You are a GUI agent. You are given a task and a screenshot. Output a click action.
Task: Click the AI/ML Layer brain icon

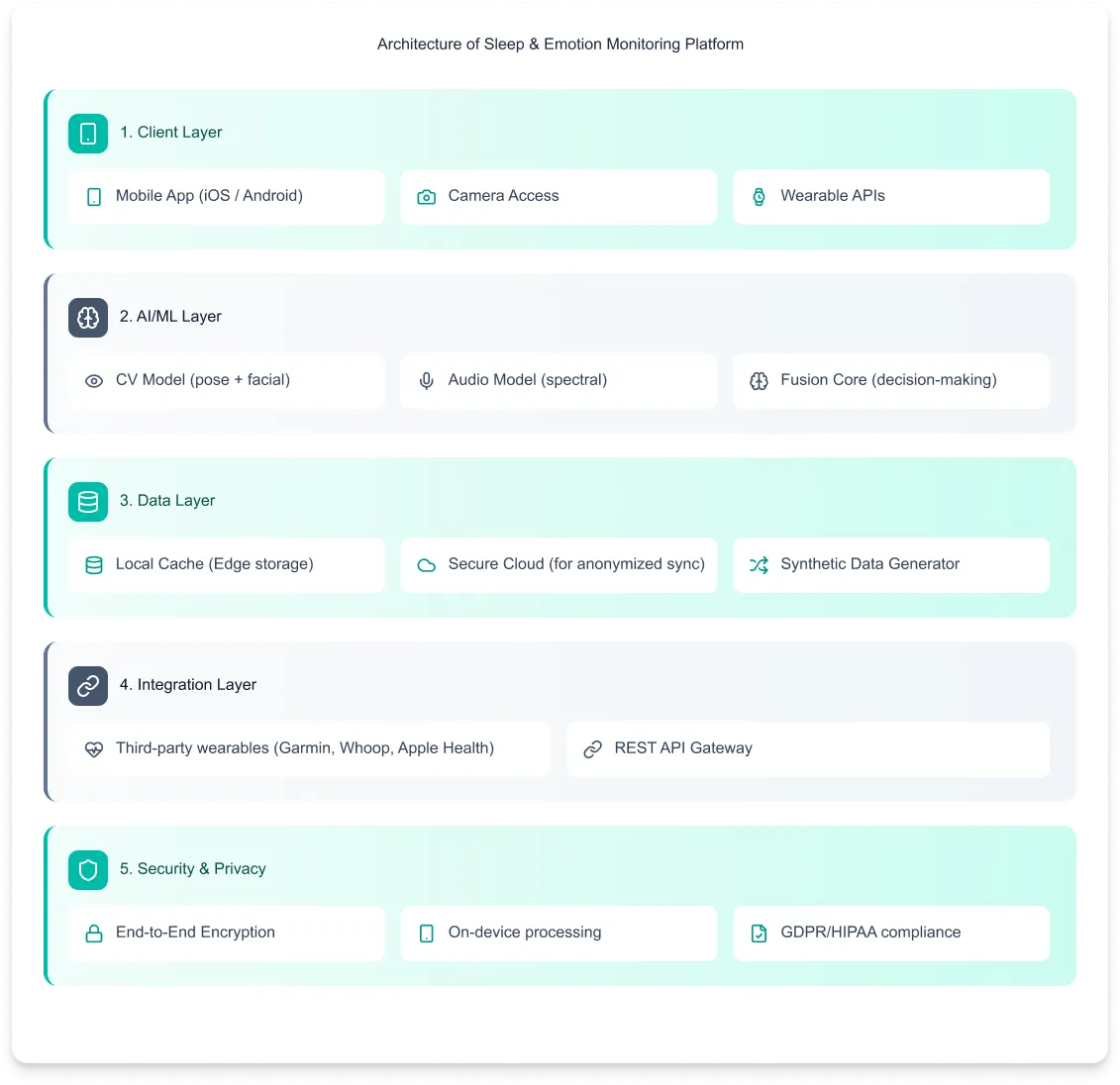pos(88,318)
